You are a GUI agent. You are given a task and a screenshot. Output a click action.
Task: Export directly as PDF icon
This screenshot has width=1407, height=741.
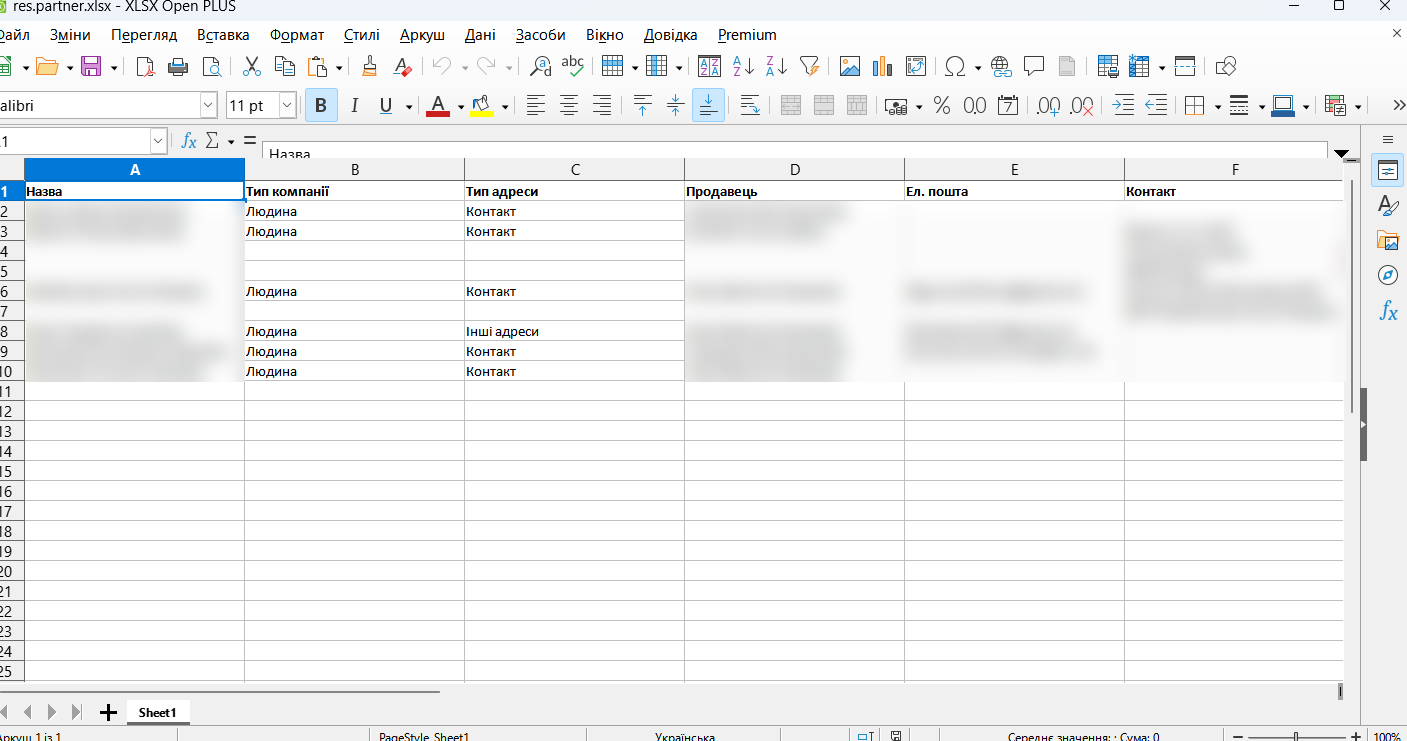(x=146, y=67)
